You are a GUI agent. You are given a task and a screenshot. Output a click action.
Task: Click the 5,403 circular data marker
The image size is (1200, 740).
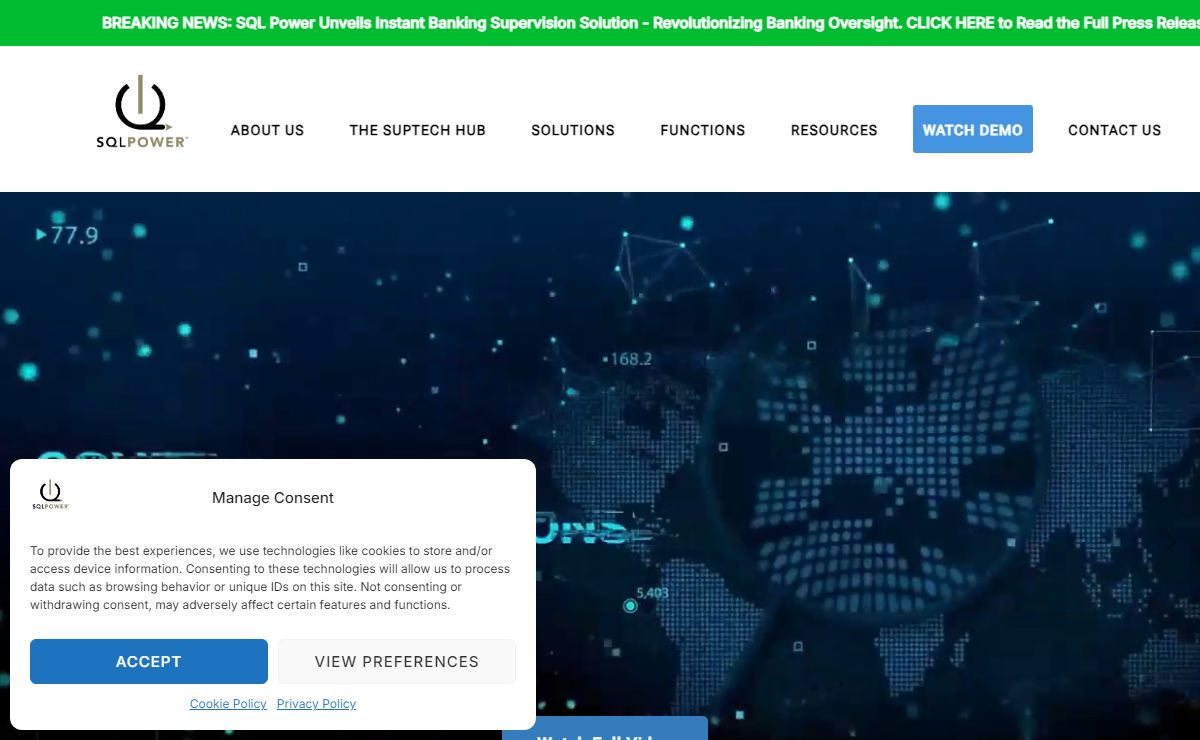[x=630, y=605]
